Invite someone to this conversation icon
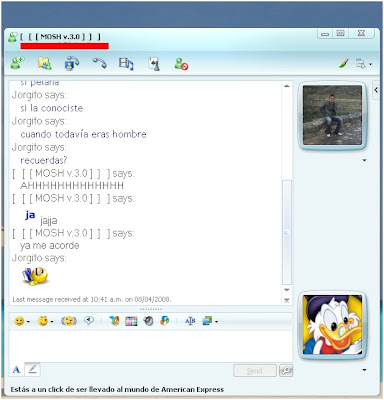Screen dimensions: 384x400 click(18, 63)
